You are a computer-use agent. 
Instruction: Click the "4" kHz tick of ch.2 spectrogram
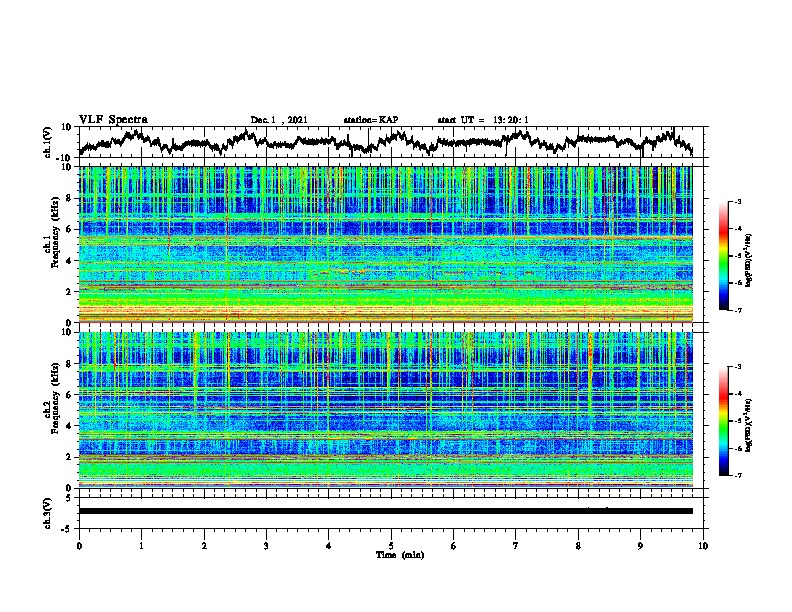coord(71,426)
